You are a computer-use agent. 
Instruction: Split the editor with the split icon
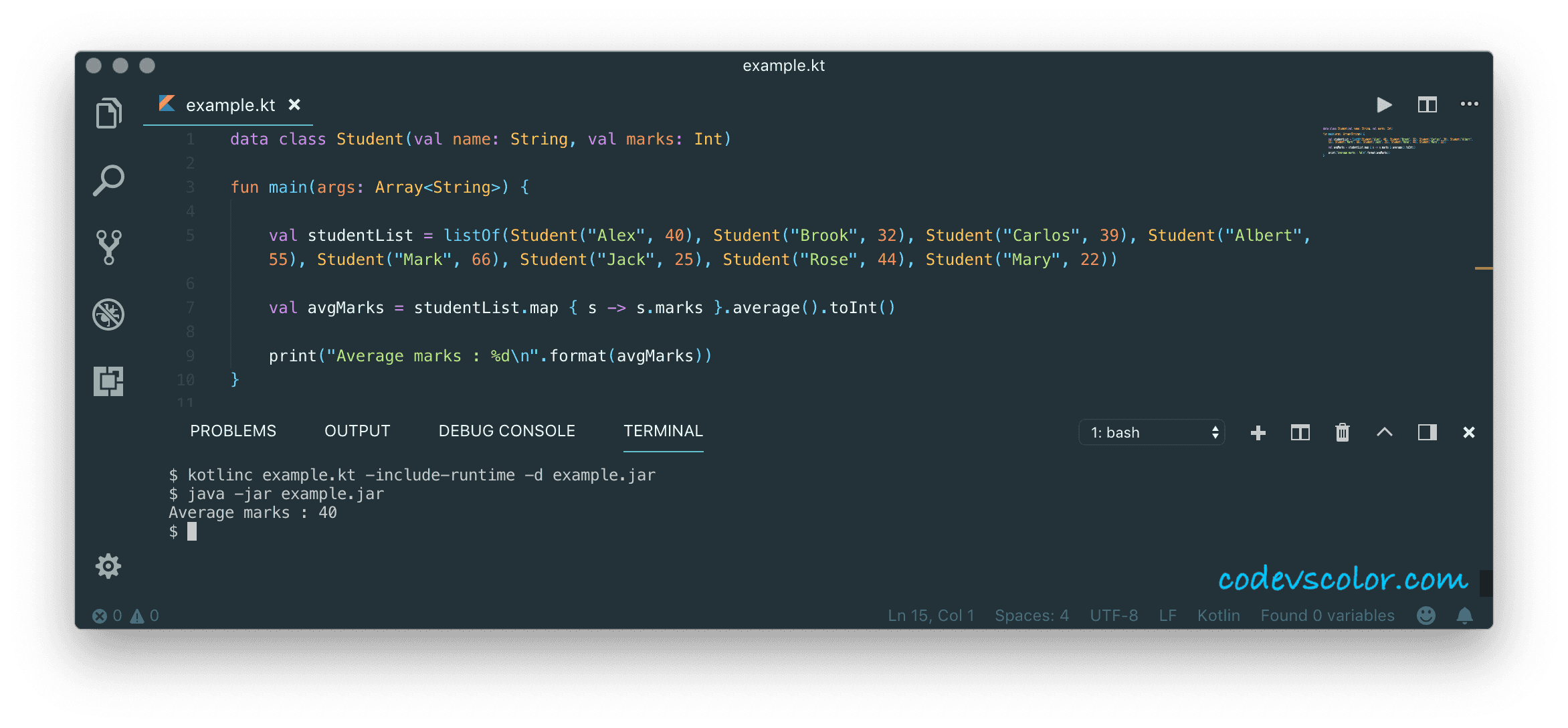(x=1427, y=104)
